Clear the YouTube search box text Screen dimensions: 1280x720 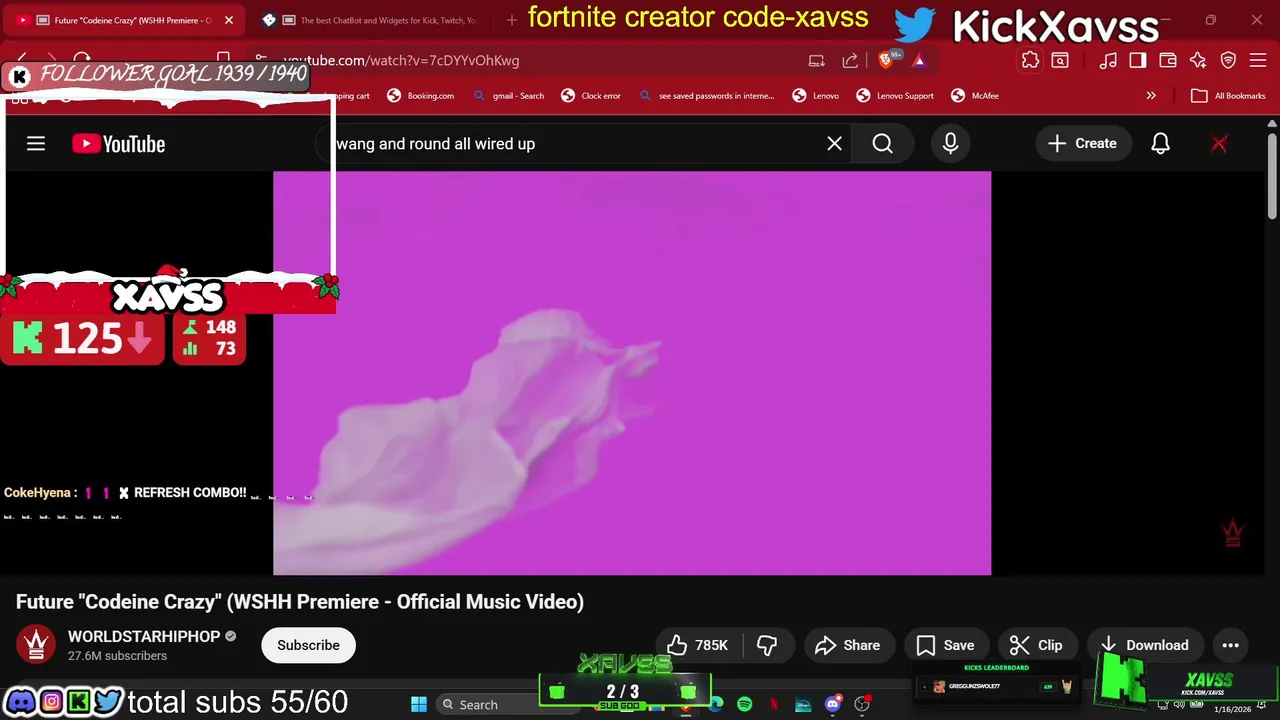click(834, 144)
